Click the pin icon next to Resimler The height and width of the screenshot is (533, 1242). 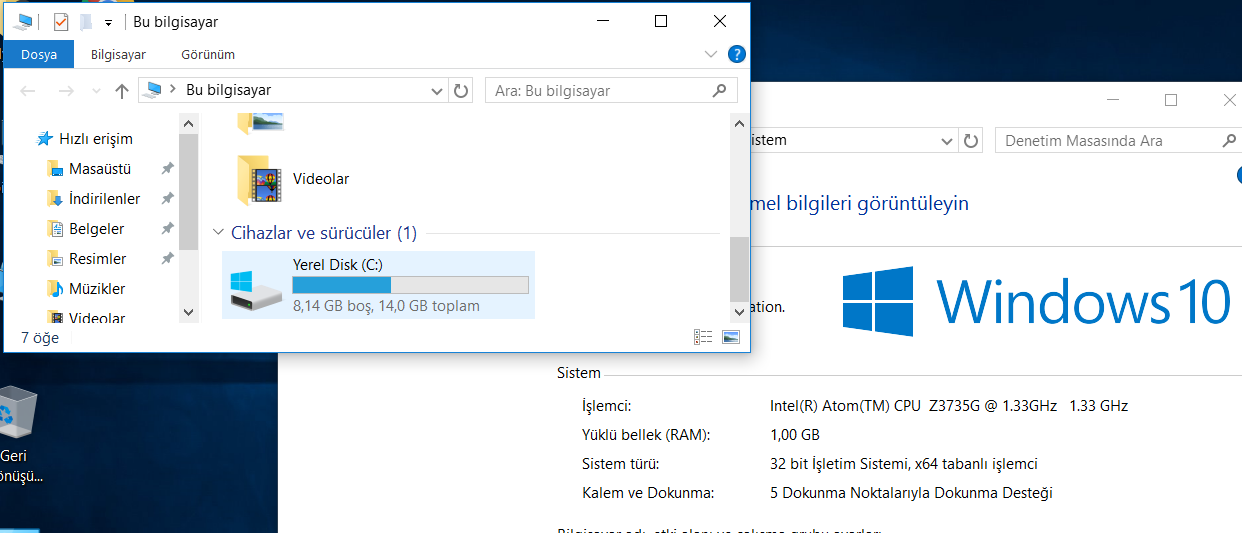pyautogui.click(x=167, y=259)
